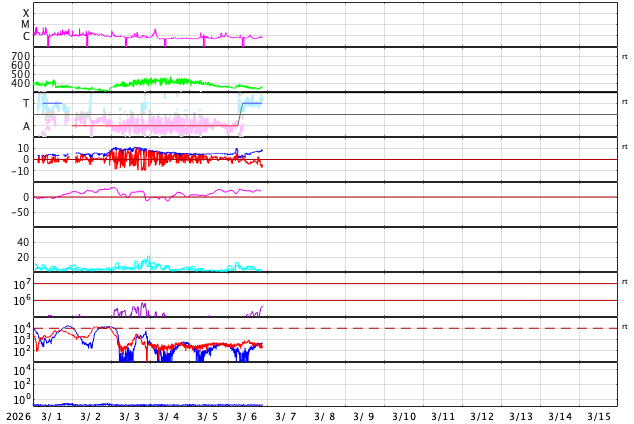The height and width of the screenshot is (424, 634).
Task: Click the A label on the left axis
Action: point(26,126)
